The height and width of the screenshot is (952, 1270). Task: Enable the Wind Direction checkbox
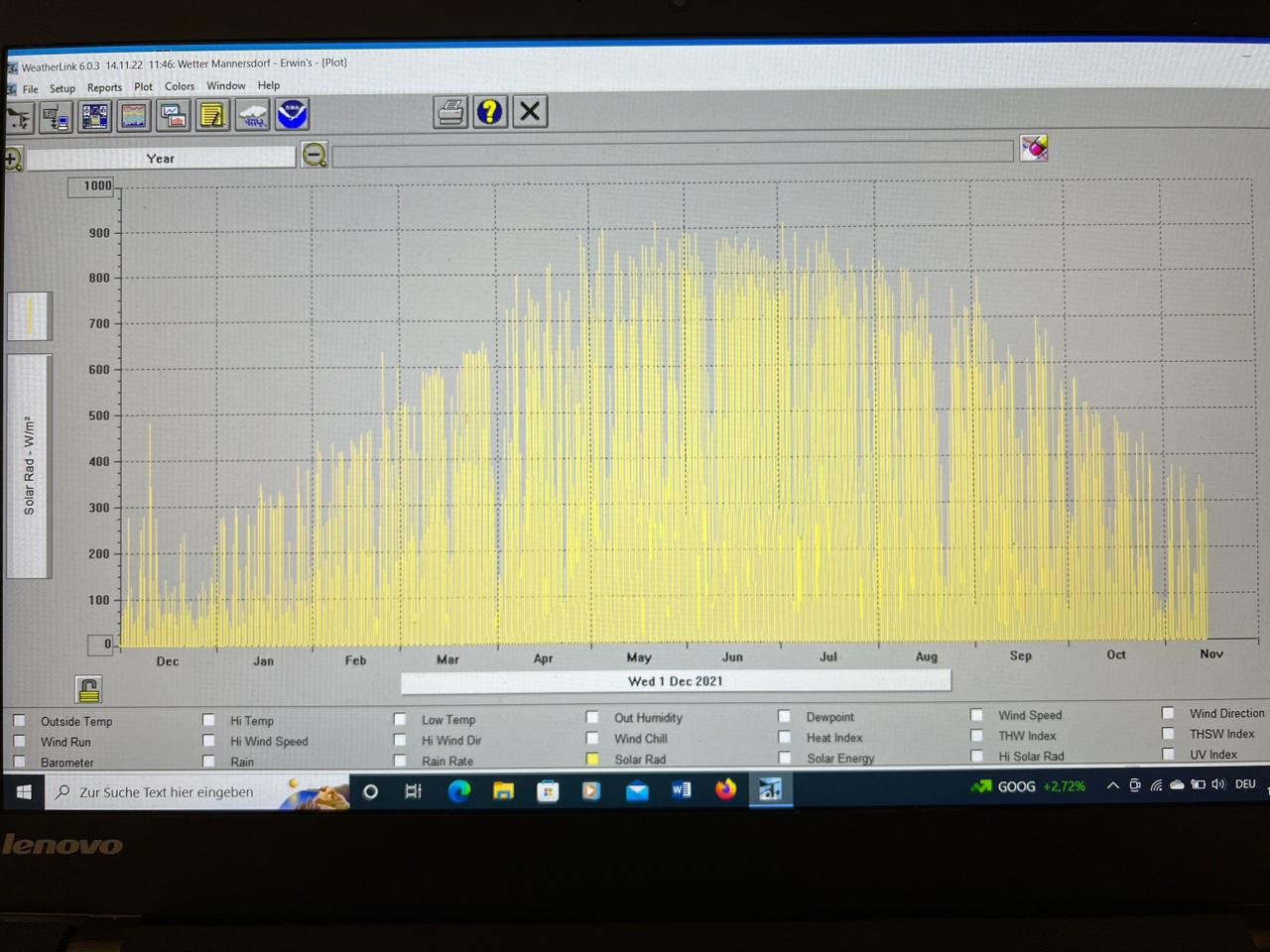pos(1169,712)
